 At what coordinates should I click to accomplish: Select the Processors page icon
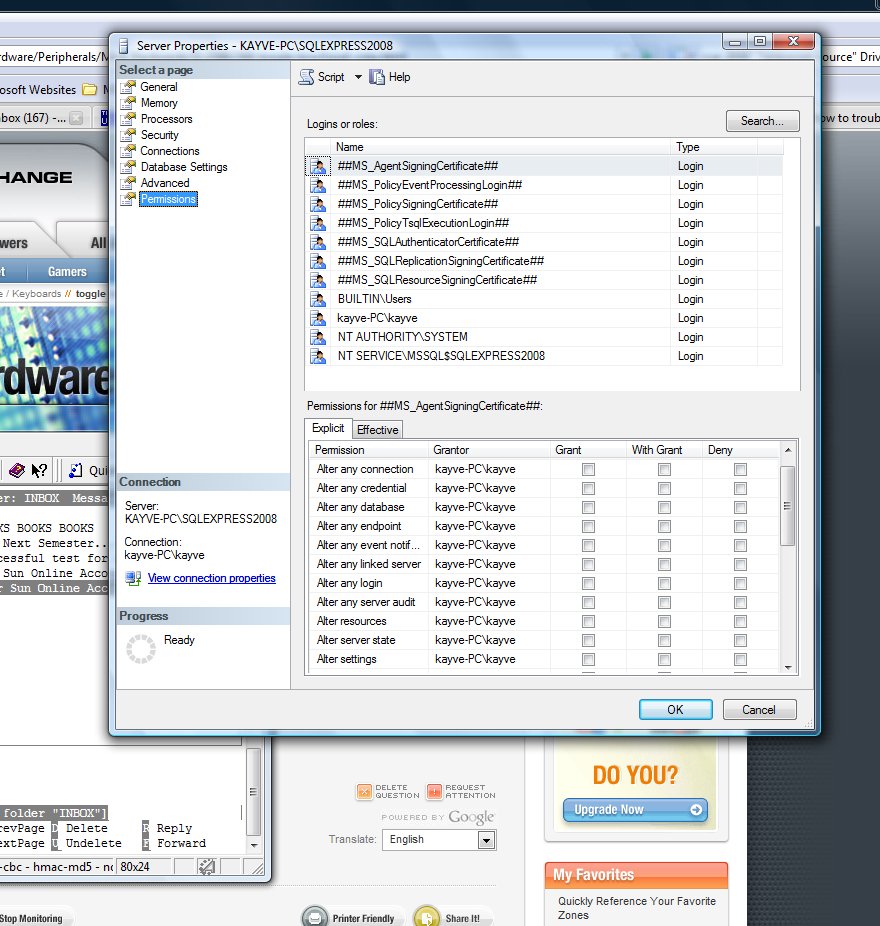click(x=128, y=119)
